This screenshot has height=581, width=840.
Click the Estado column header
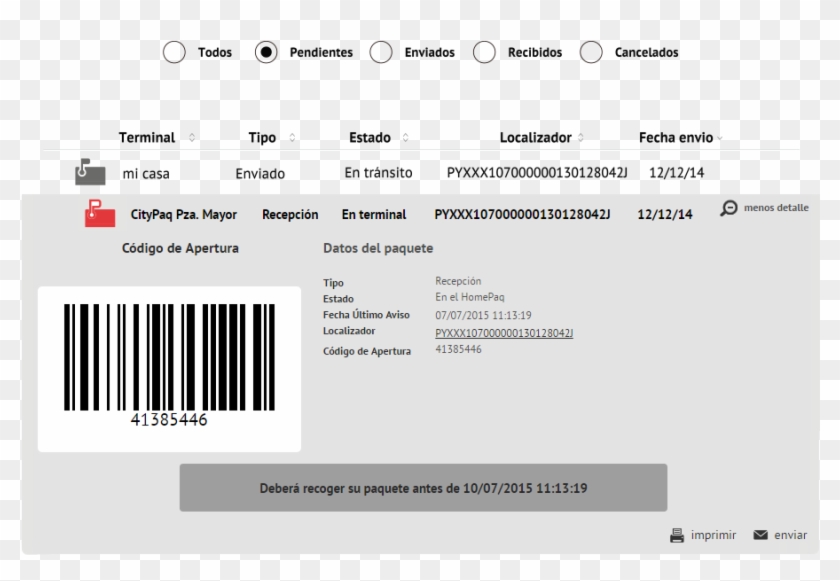tap(371, 137)
